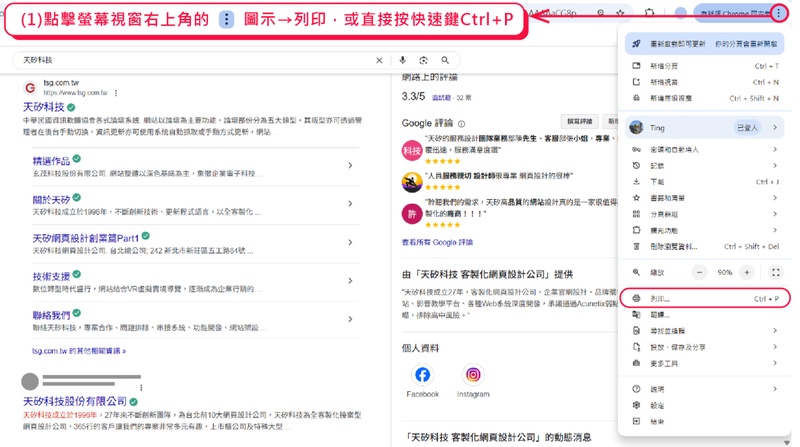
Task: Open the 天矽科技股份有限公司 result link
Action: (75, 401)
